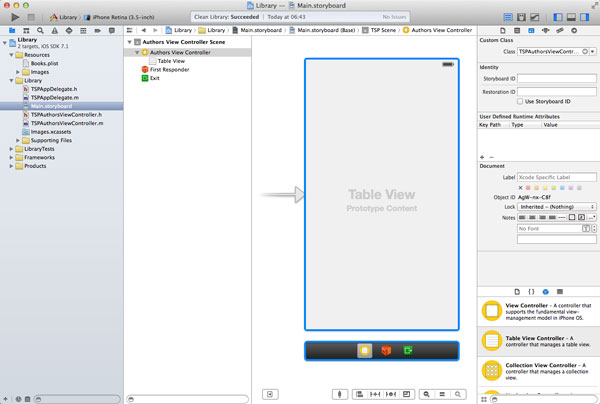The height and width of the screenshot is (404, 600).
Task: Open the Project navigator folder icon
Action: coord(12,31)
